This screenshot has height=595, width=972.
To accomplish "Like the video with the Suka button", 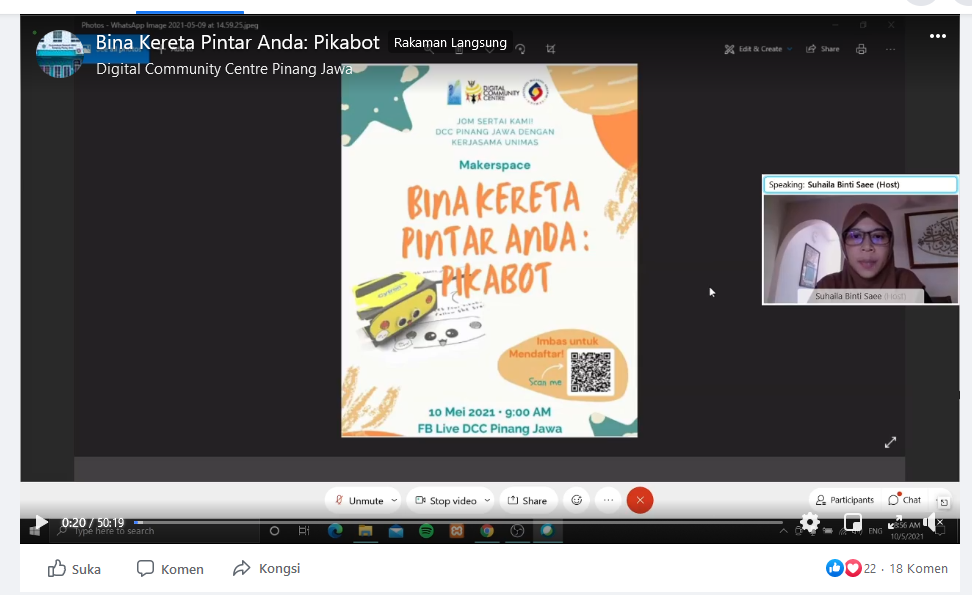I will pos(74,568).
